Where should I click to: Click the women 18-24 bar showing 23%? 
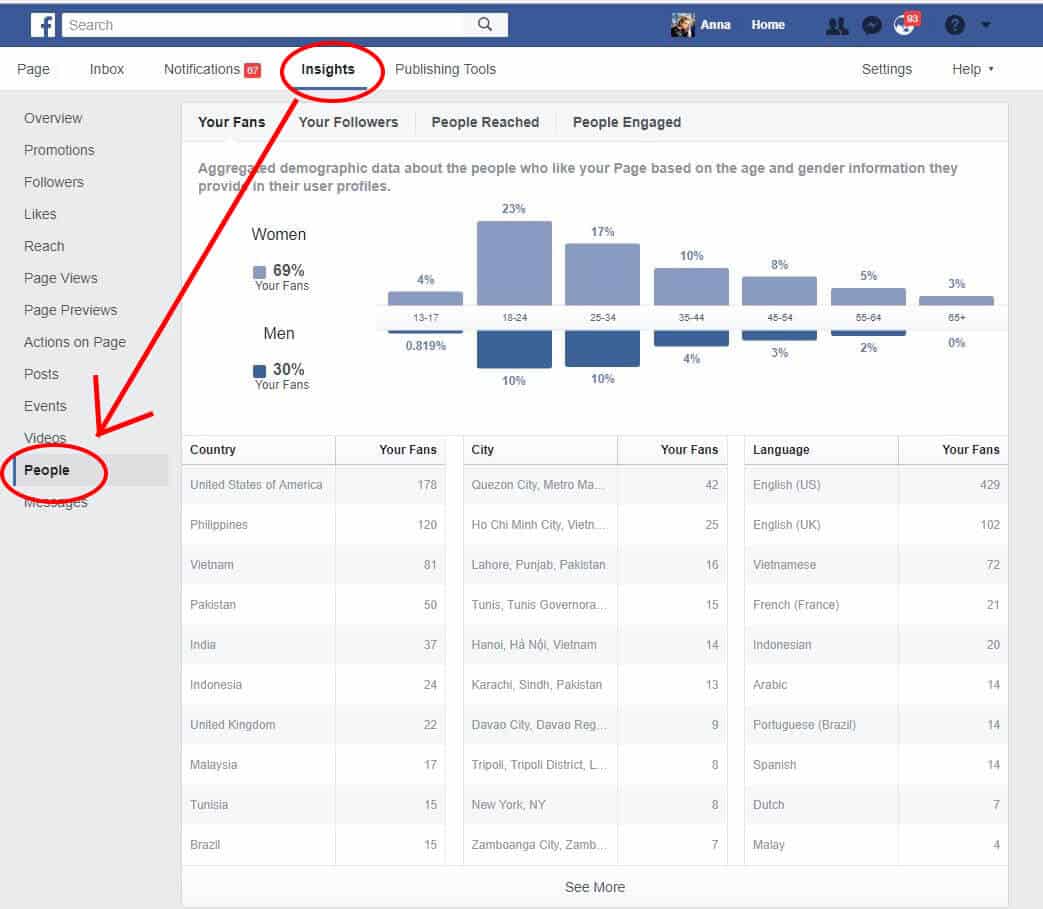514,263
